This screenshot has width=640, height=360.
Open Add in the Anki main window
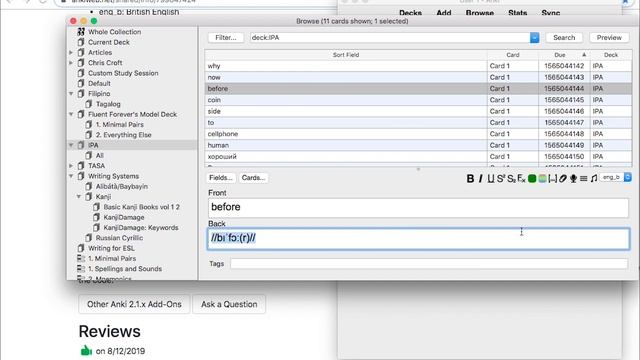pos(444,13)
